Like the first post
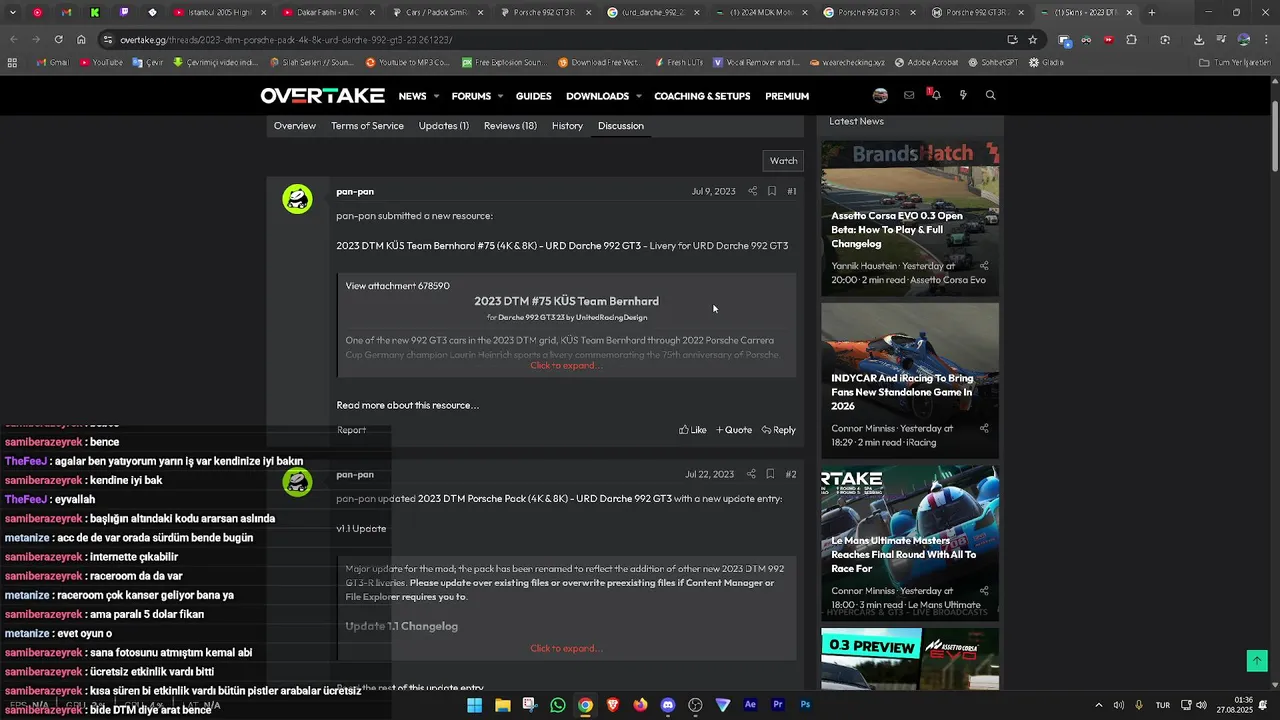This screenshot has width=1280, height=720. tap(692, 430)
